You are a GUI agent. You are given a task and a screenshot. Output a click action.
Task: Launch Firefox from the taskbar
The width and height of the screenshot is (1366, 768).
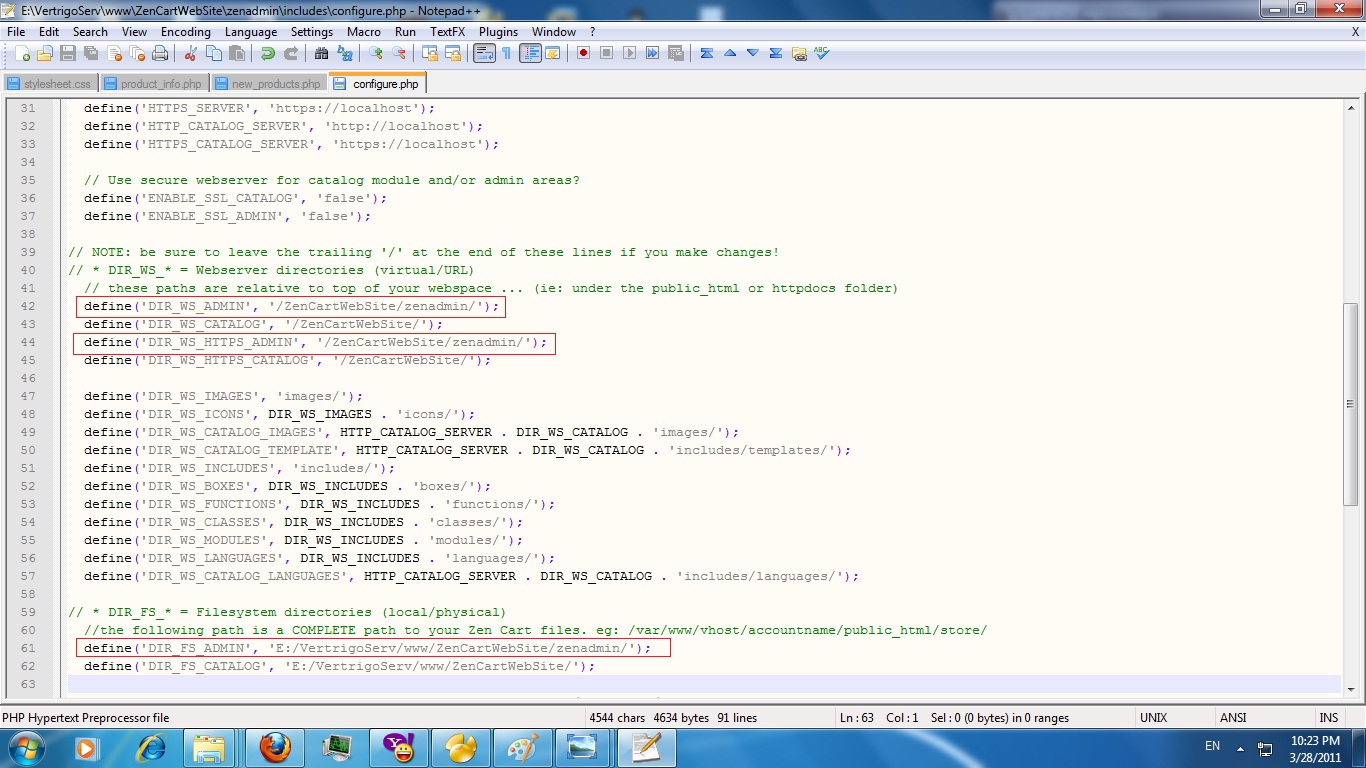(275, 747)
